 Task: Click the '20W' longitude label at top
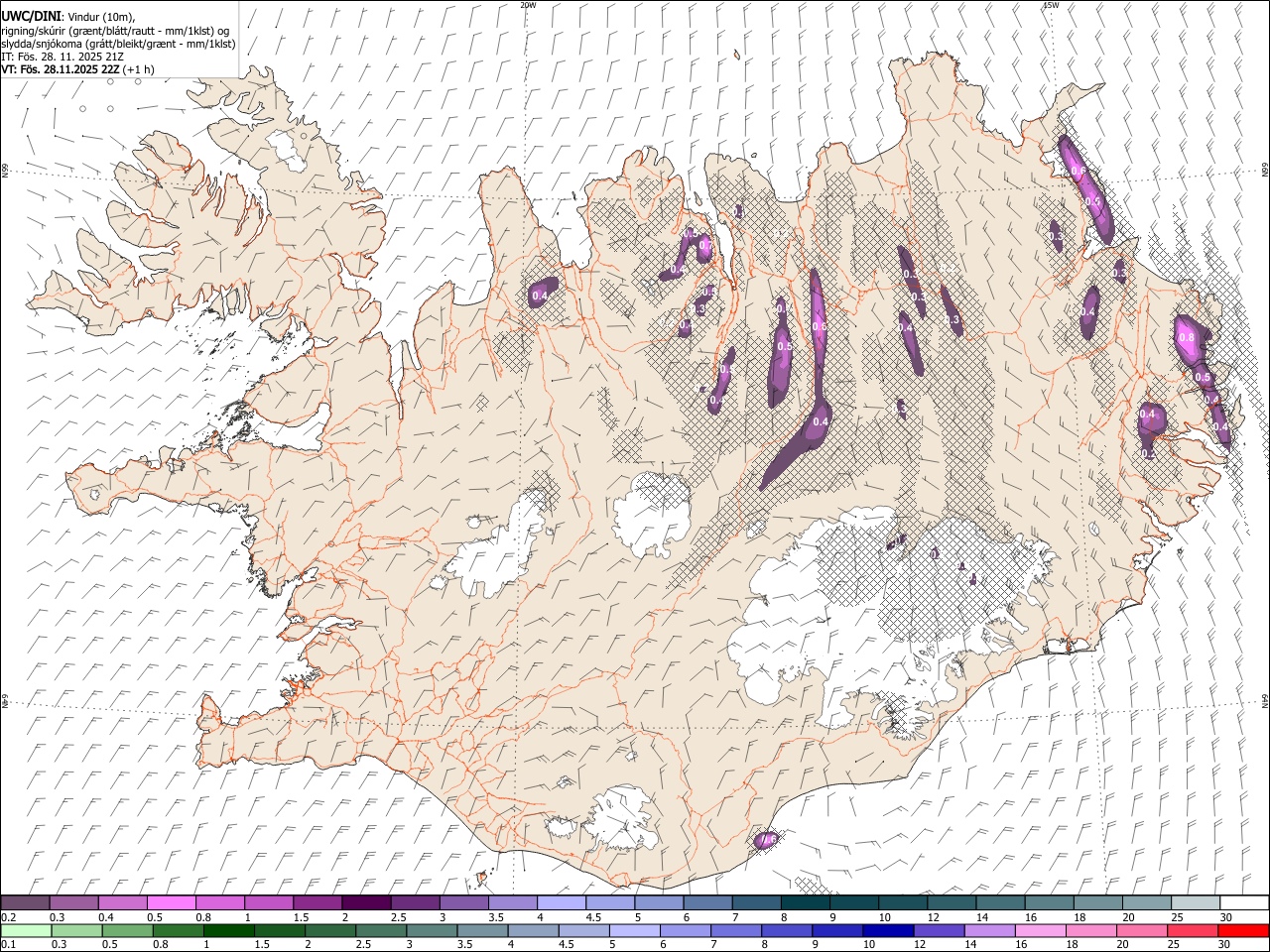tap(528, 5)
